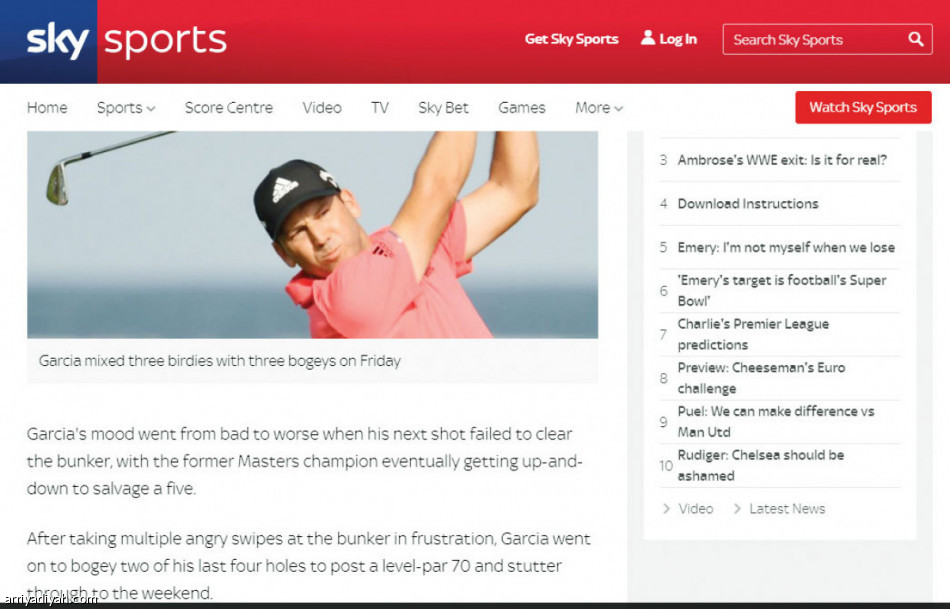Go to Sky Bet nav item
Viewport: 950px width, 609px height.
443,108
